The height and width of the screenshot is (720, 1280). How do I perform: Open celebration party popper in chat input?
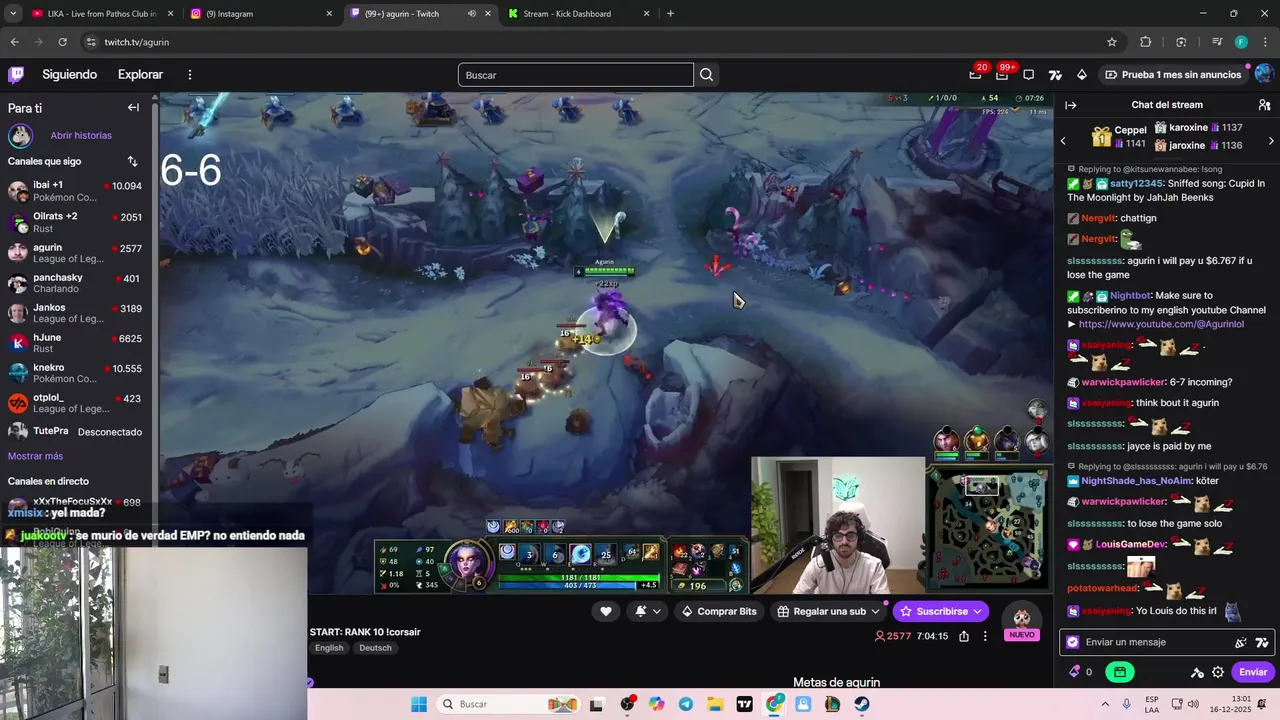(x=1241, y=642)
